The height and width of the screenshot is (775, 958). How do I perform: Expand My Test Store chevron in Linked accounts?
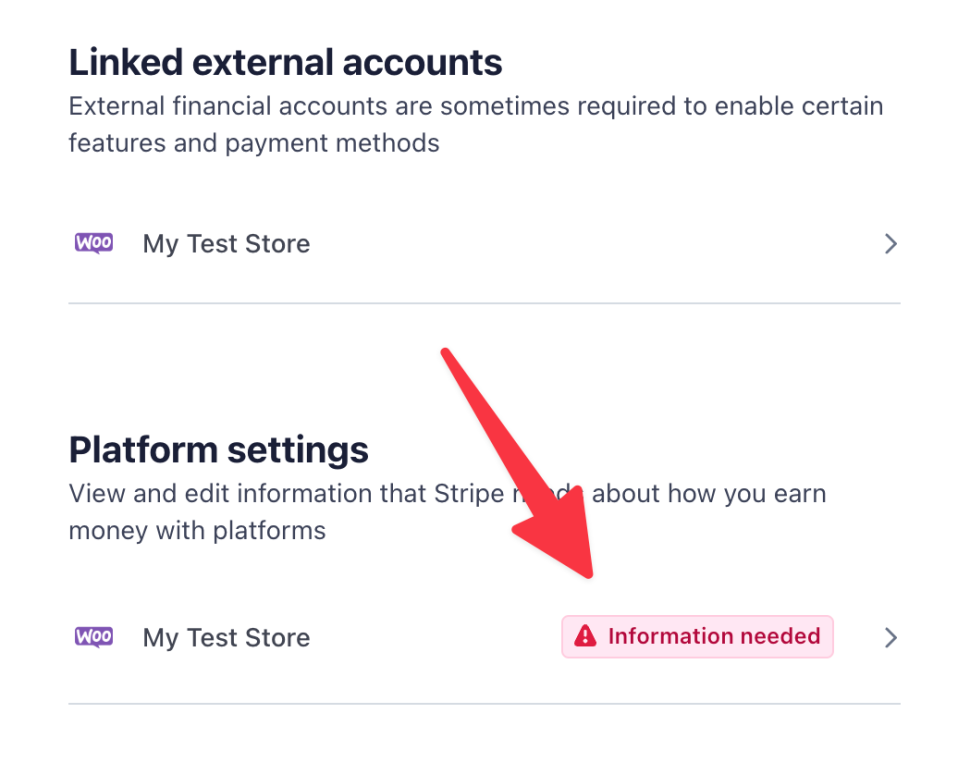(x=890, y=244)
